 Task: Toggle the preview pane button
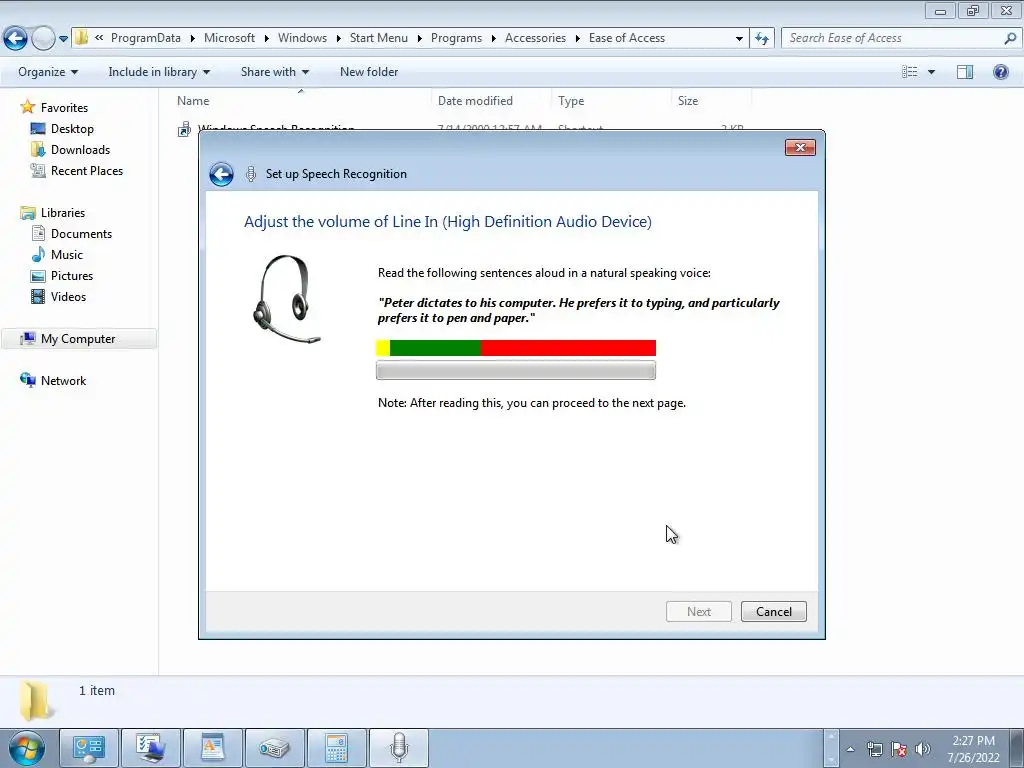point(965,72)
